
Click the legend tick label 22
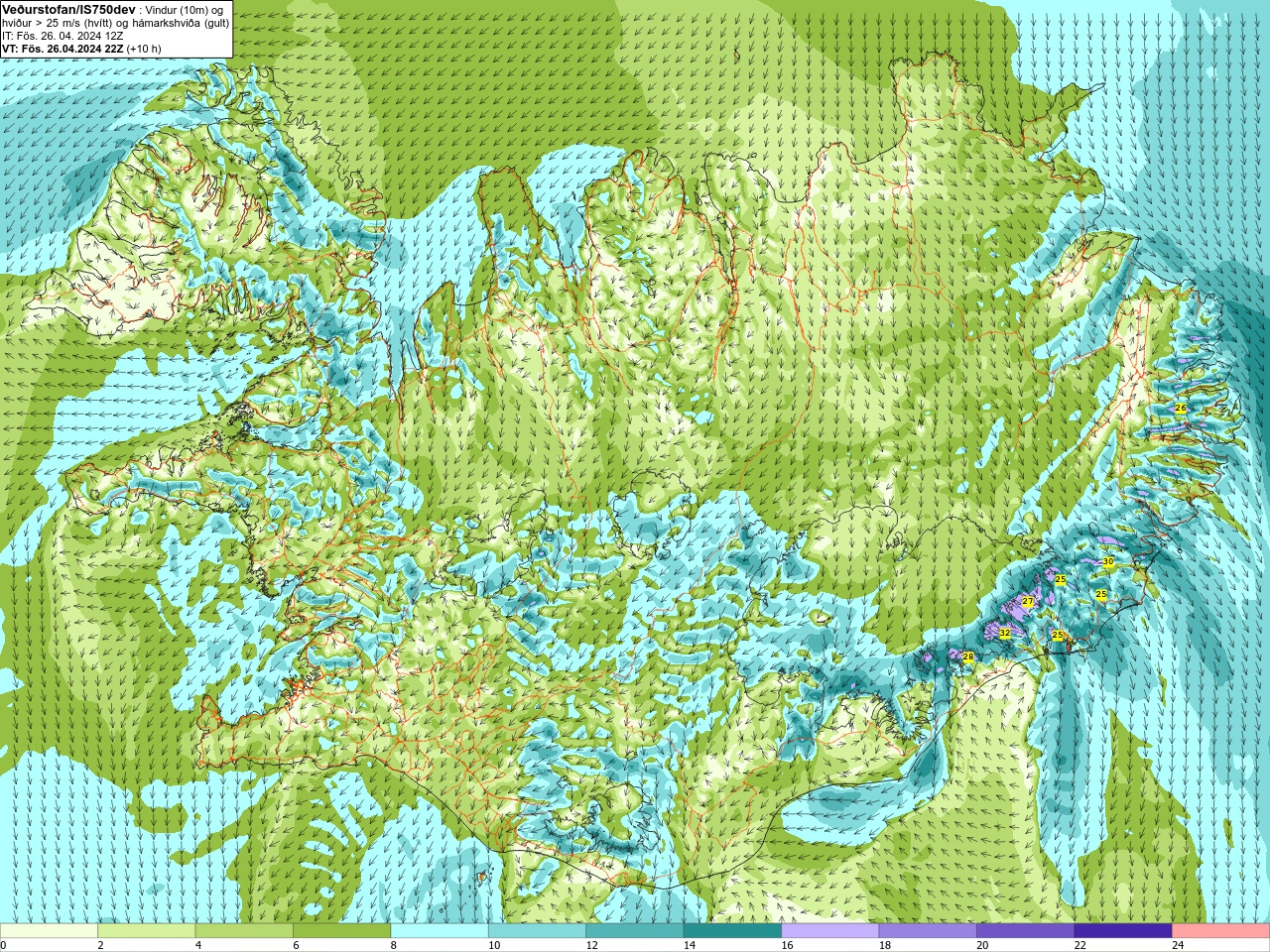(x=1079, y=945)
